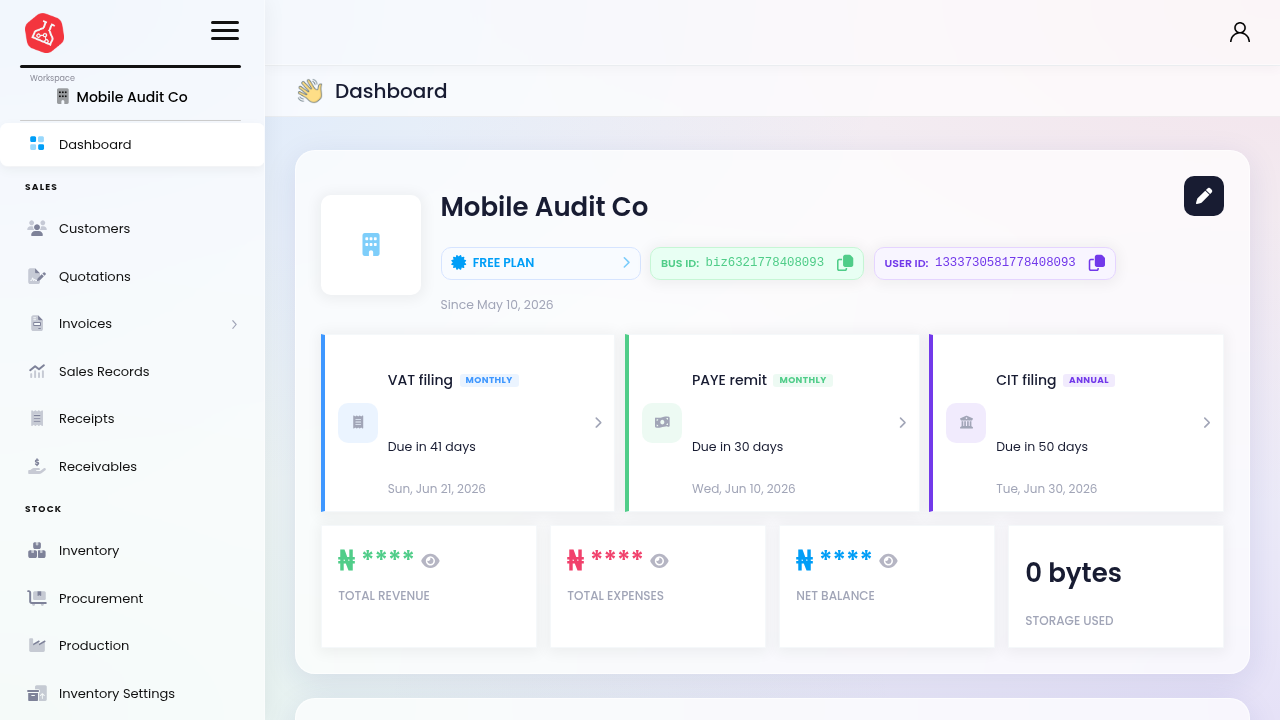This screenshot has height=720, width=1280.
Task: Click the PAYE remit money icon
Action: coord(662,423)
